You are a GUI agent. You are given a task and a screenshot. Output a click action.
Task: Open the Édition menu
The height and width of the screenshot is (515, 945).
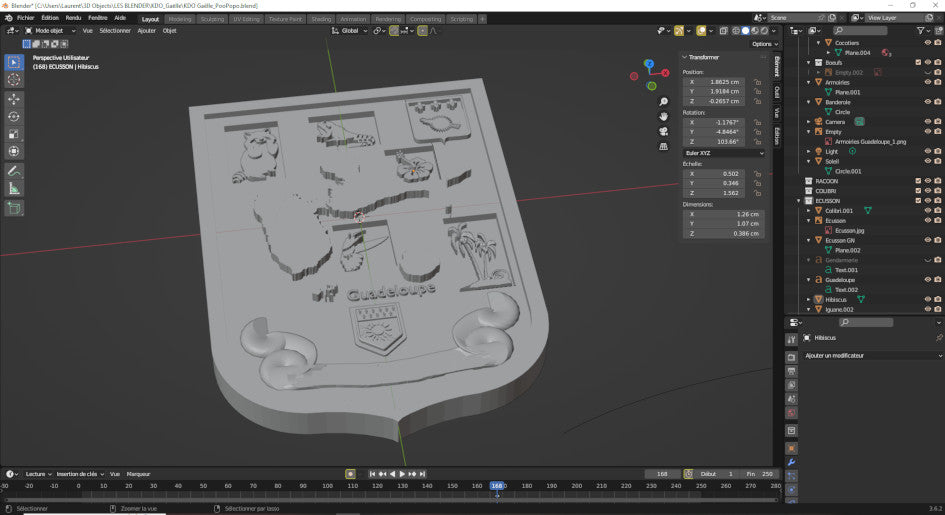click(50, 18)
